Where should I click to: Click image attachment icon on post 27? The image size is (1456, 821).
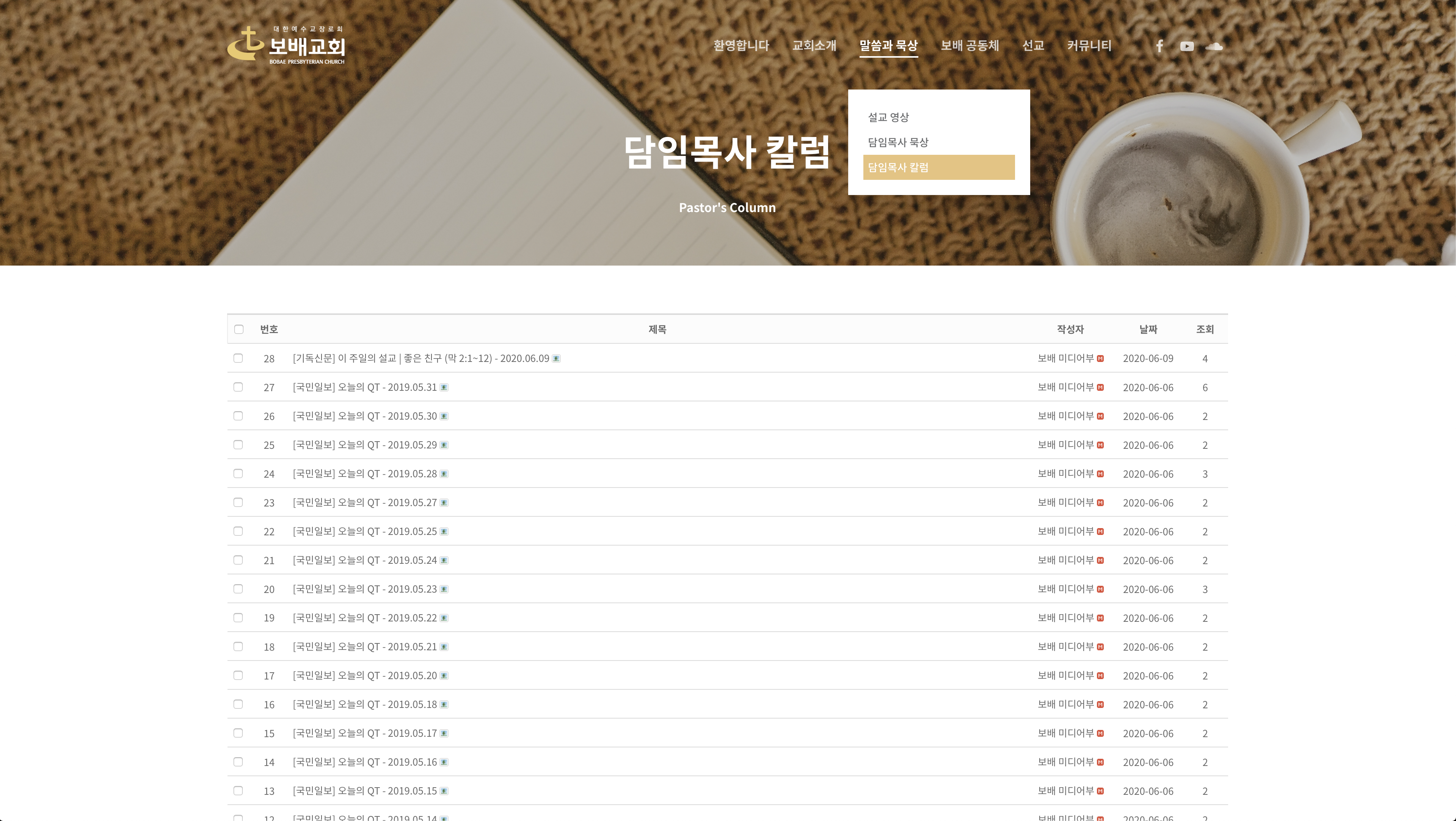pyautogui.click(x=444, y=387)
